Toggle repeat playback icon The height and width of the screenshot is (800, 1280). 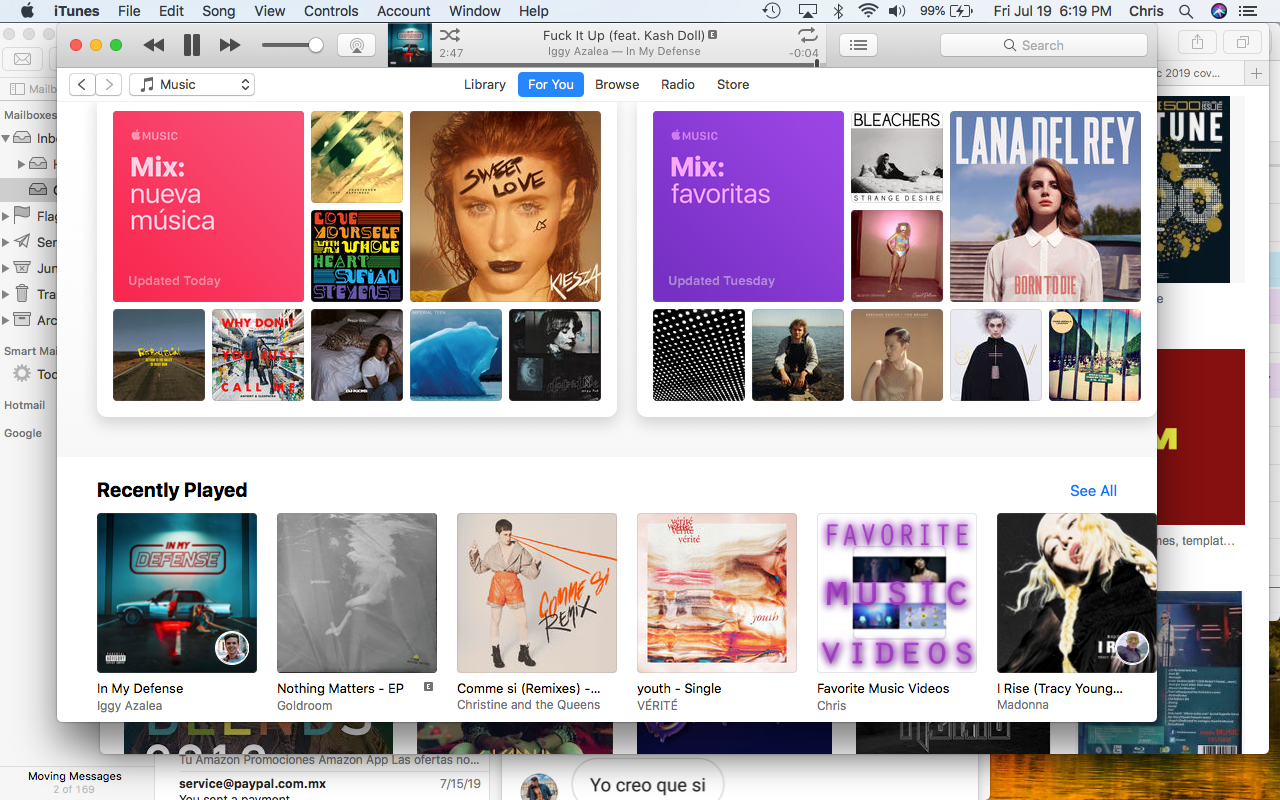pyautogui.click(x=808, y=35)
